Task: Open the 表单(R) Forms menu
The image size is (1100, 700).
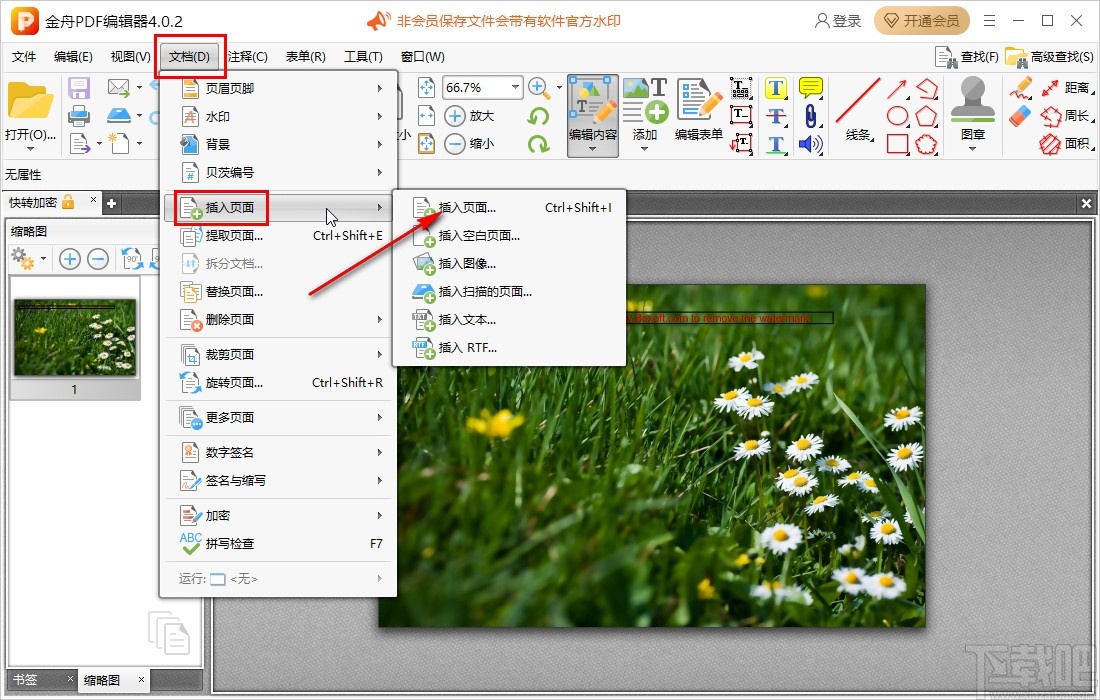Action: click(305, 57)
